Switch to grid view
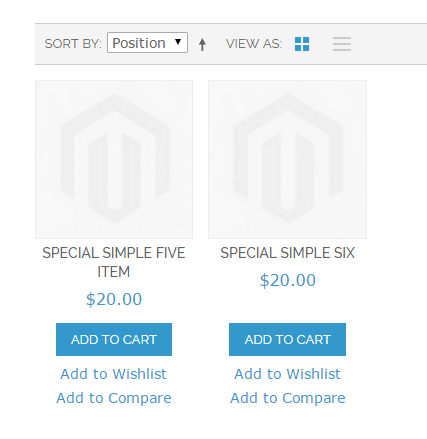This screenshot has width=427, height=439. [x=302, y=44]
